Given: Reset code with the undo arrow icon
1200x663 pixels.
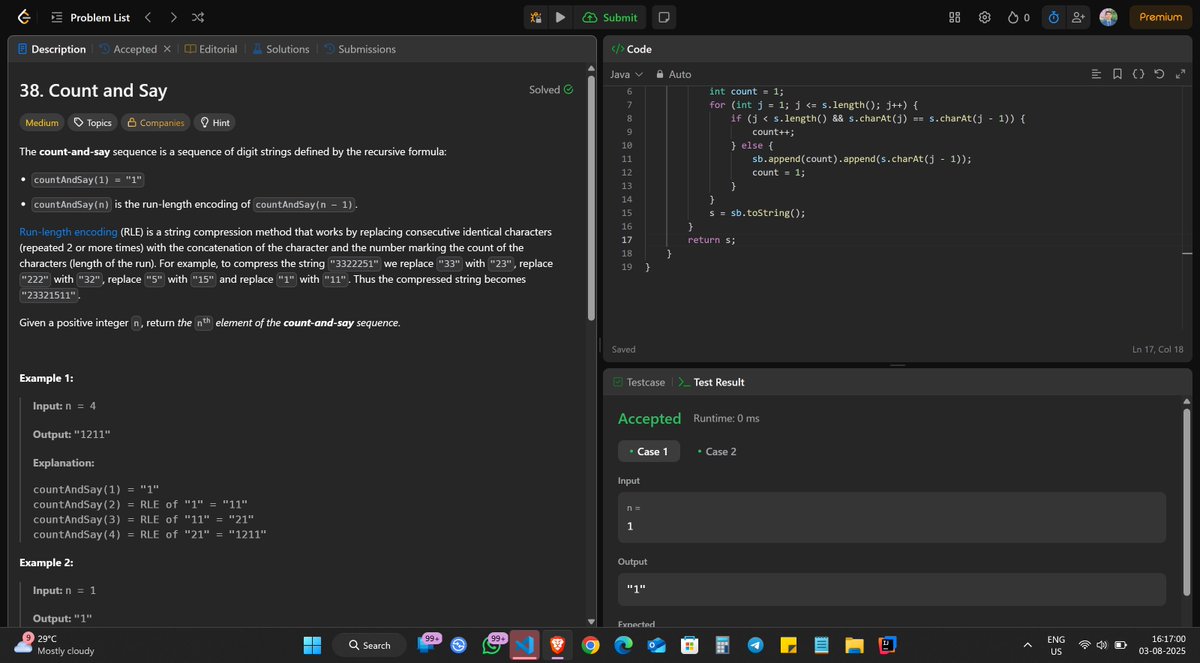Looking at the screenshot, I should pos(1159,74).
